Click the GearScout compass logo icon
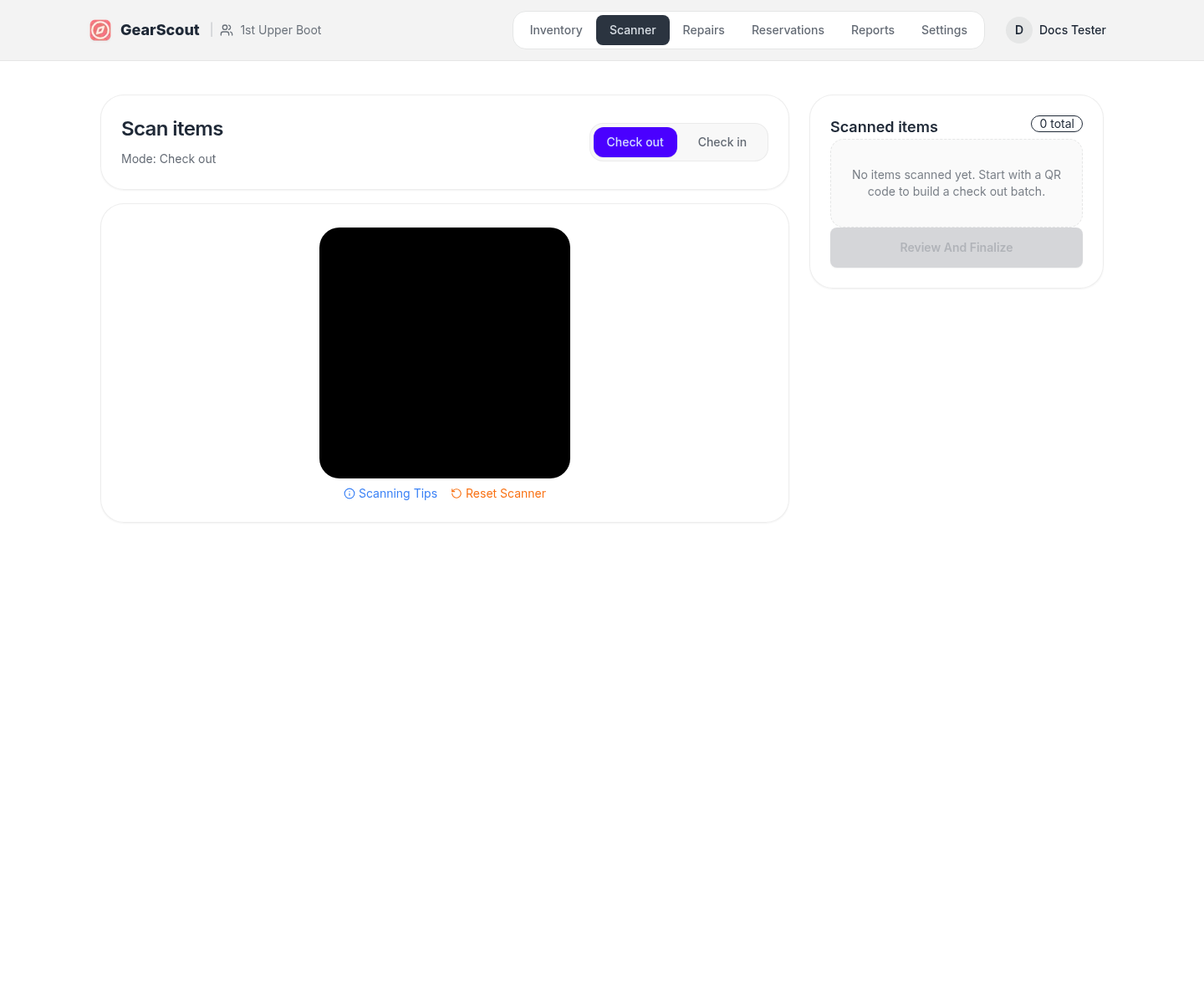 100,30
